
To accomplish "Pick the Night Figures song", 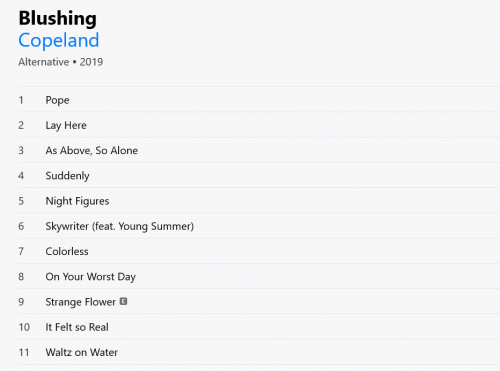I will pos(77,201).
